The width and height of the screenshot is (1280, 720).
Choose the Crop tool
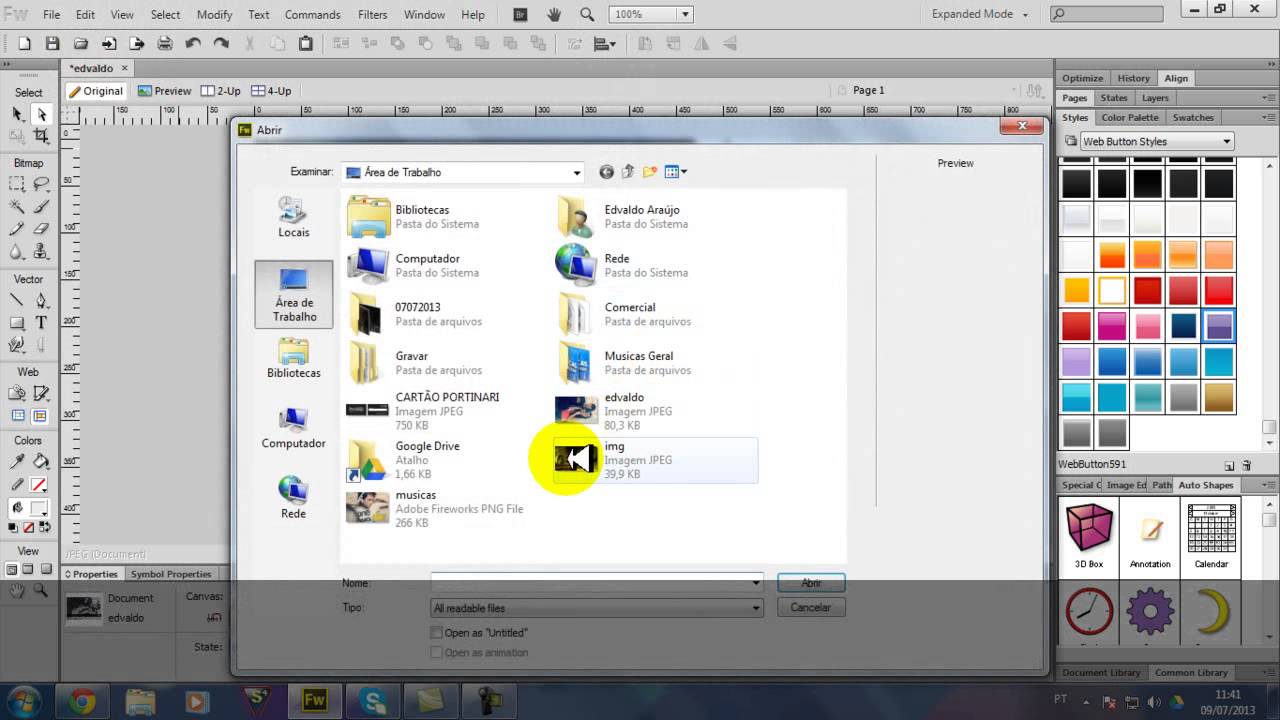41,136
